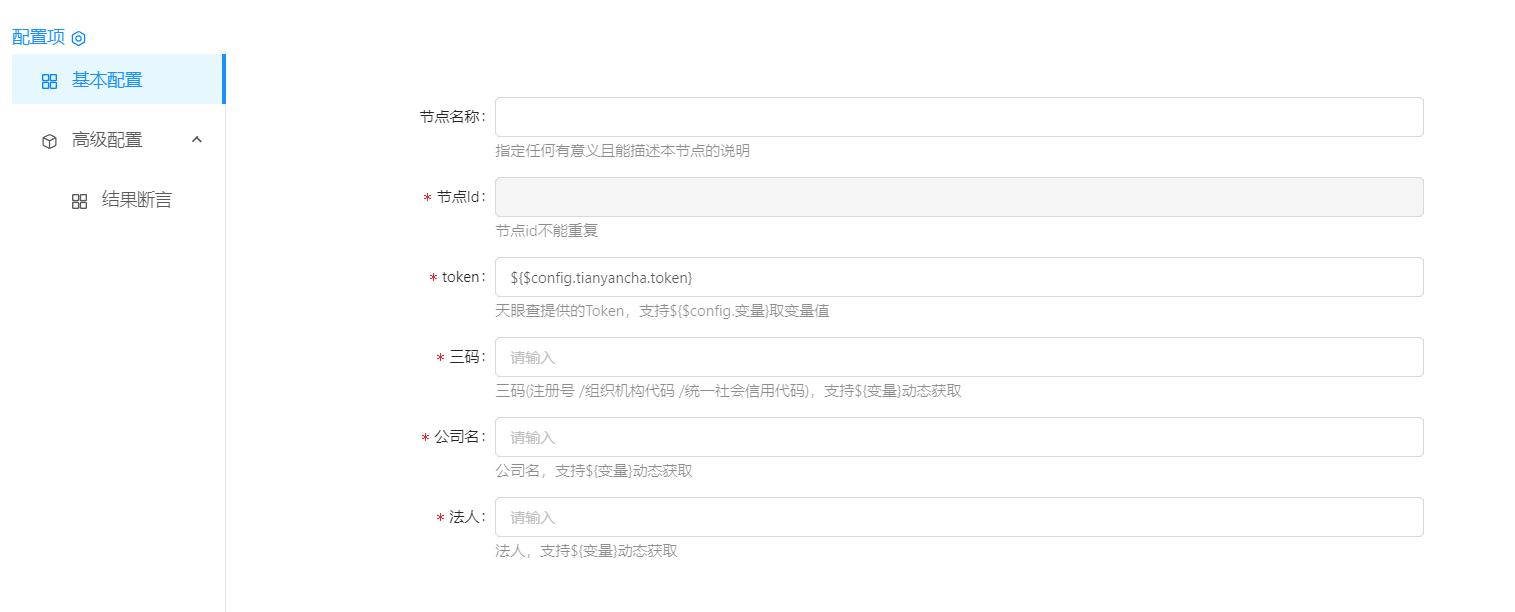The width and height of the screenshot is (1515, 612).
Task: Click the grid icon next to 基本配置
Action: pos(49,81)
